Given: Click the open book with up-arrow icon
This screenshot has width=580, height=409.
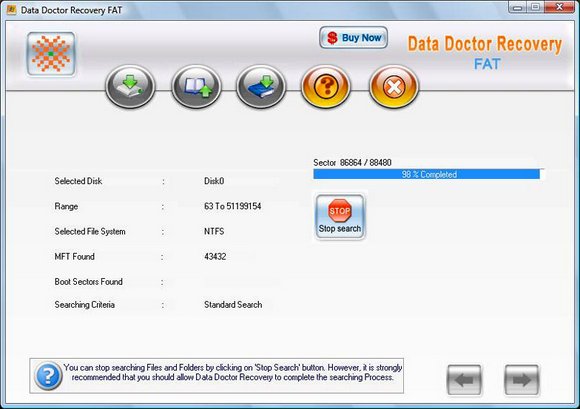Looking at the screenshot, I should 196,87.
